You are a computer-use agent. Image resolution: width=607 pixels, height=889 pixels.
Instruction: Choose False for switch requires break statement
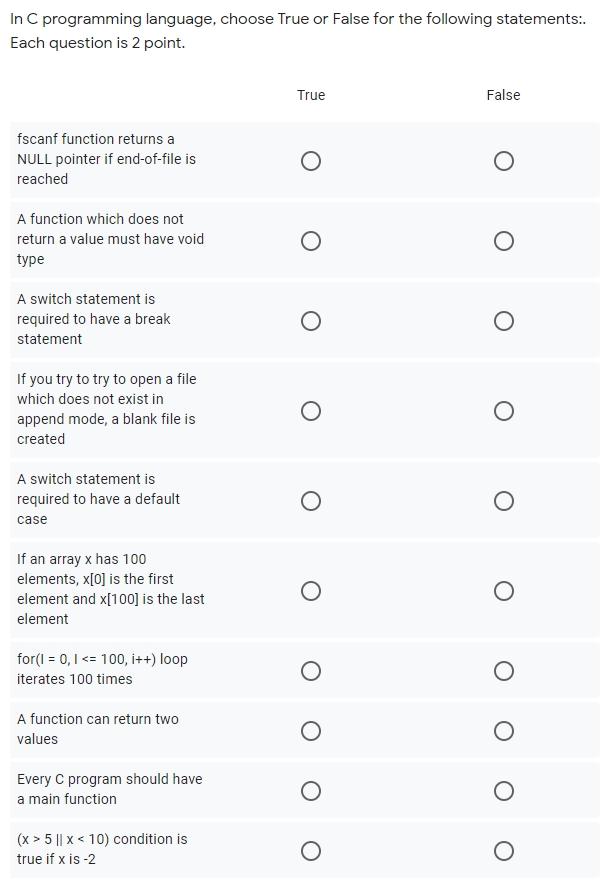503,321
